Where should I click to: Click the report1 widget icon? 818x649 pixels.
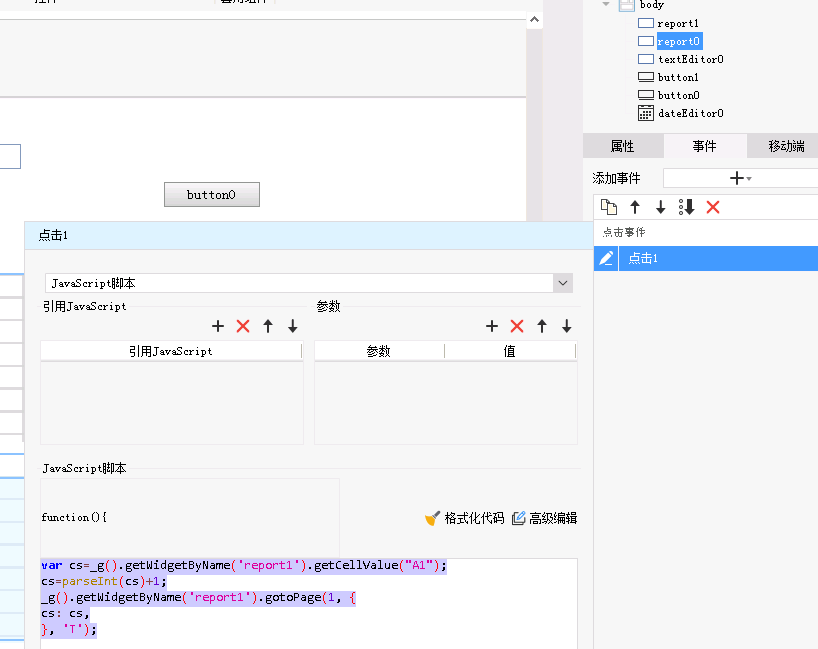[x=646, y=23]
